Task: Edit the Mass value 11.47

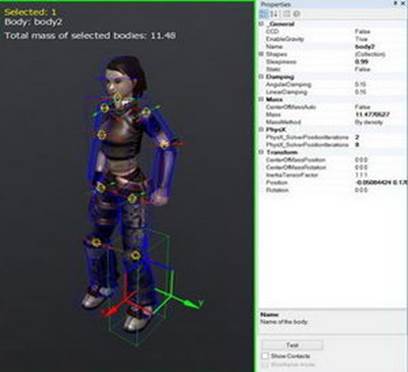Action: [372, 115]
